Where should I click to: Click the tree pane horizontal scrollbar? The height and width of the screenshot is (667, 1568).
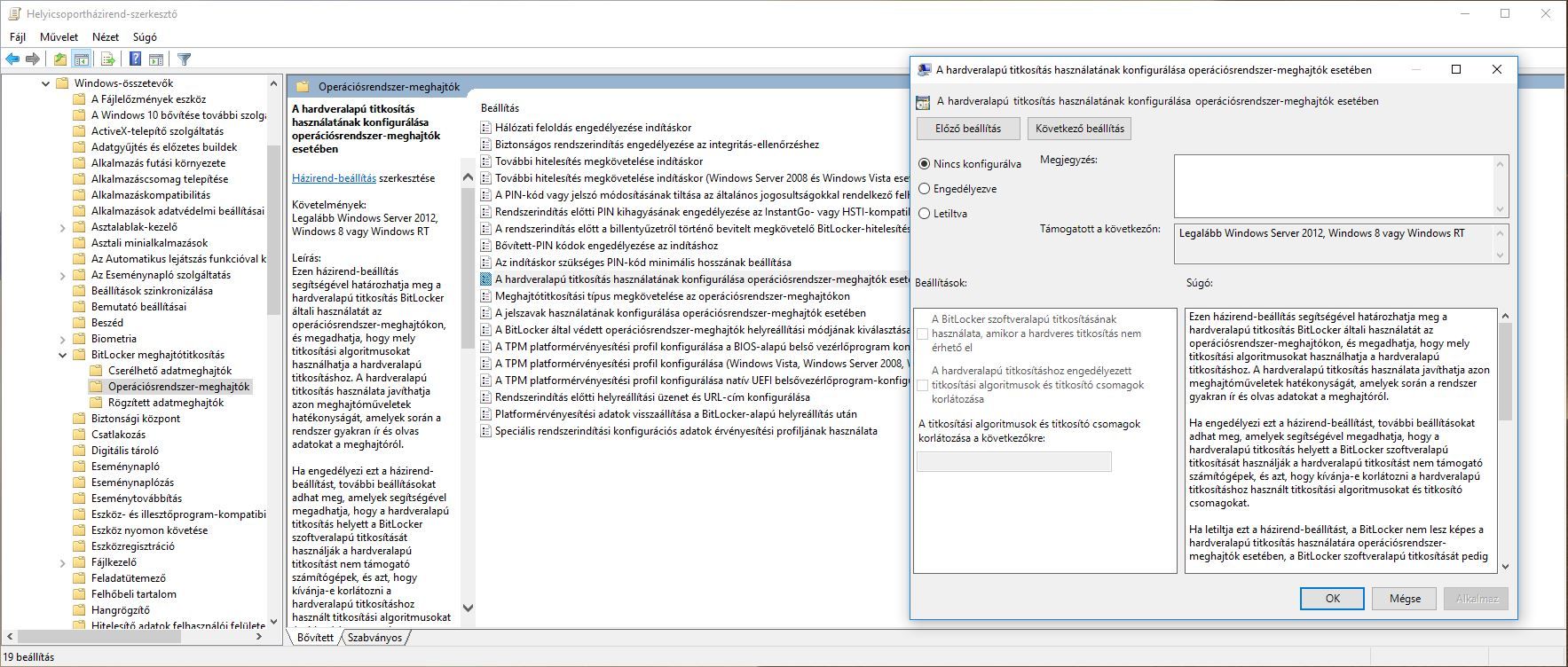click(133, 637)
